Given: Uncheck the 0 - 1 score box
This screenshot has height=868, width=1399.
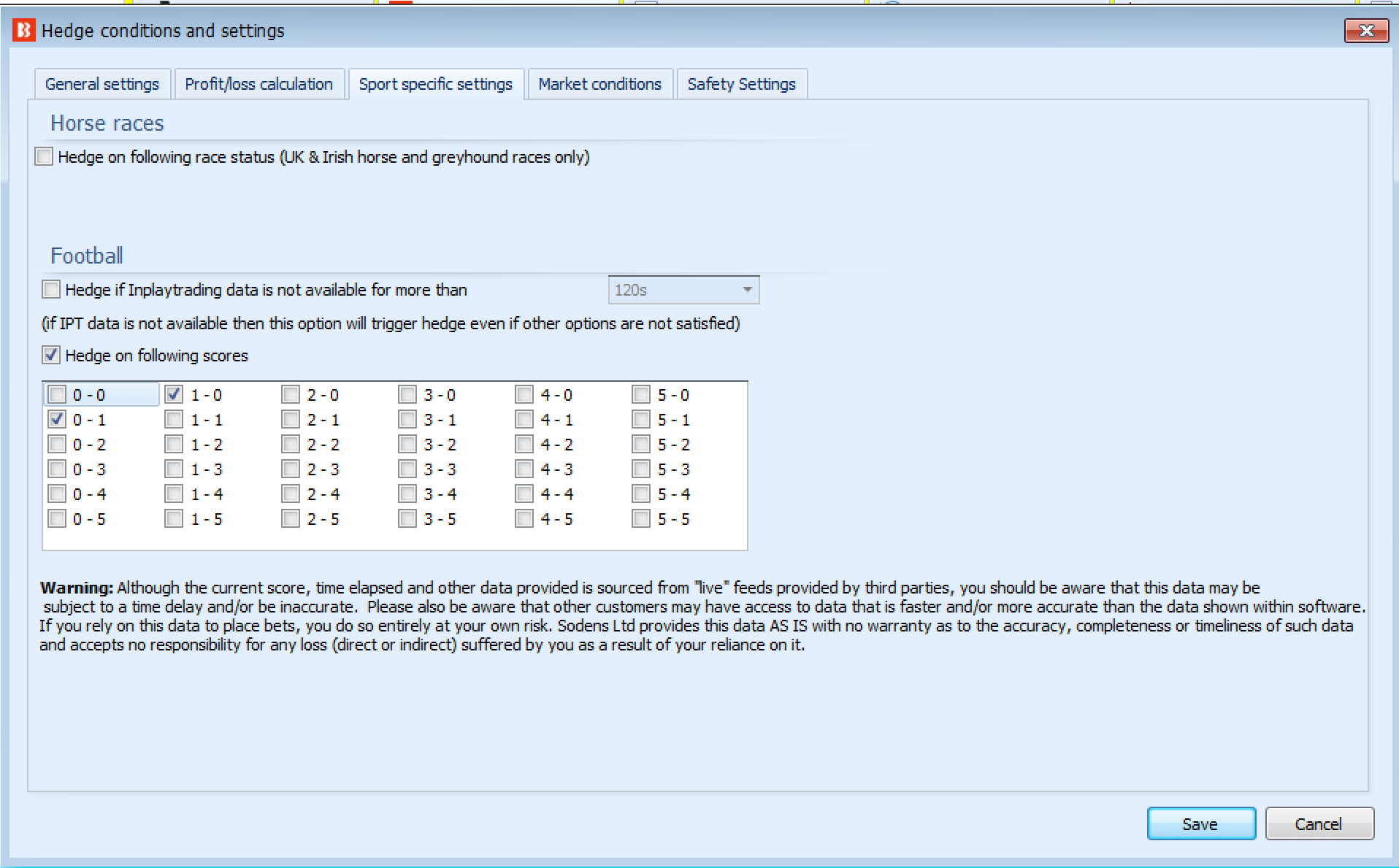Looking at the screenshot, I should [x=57, y=419].
